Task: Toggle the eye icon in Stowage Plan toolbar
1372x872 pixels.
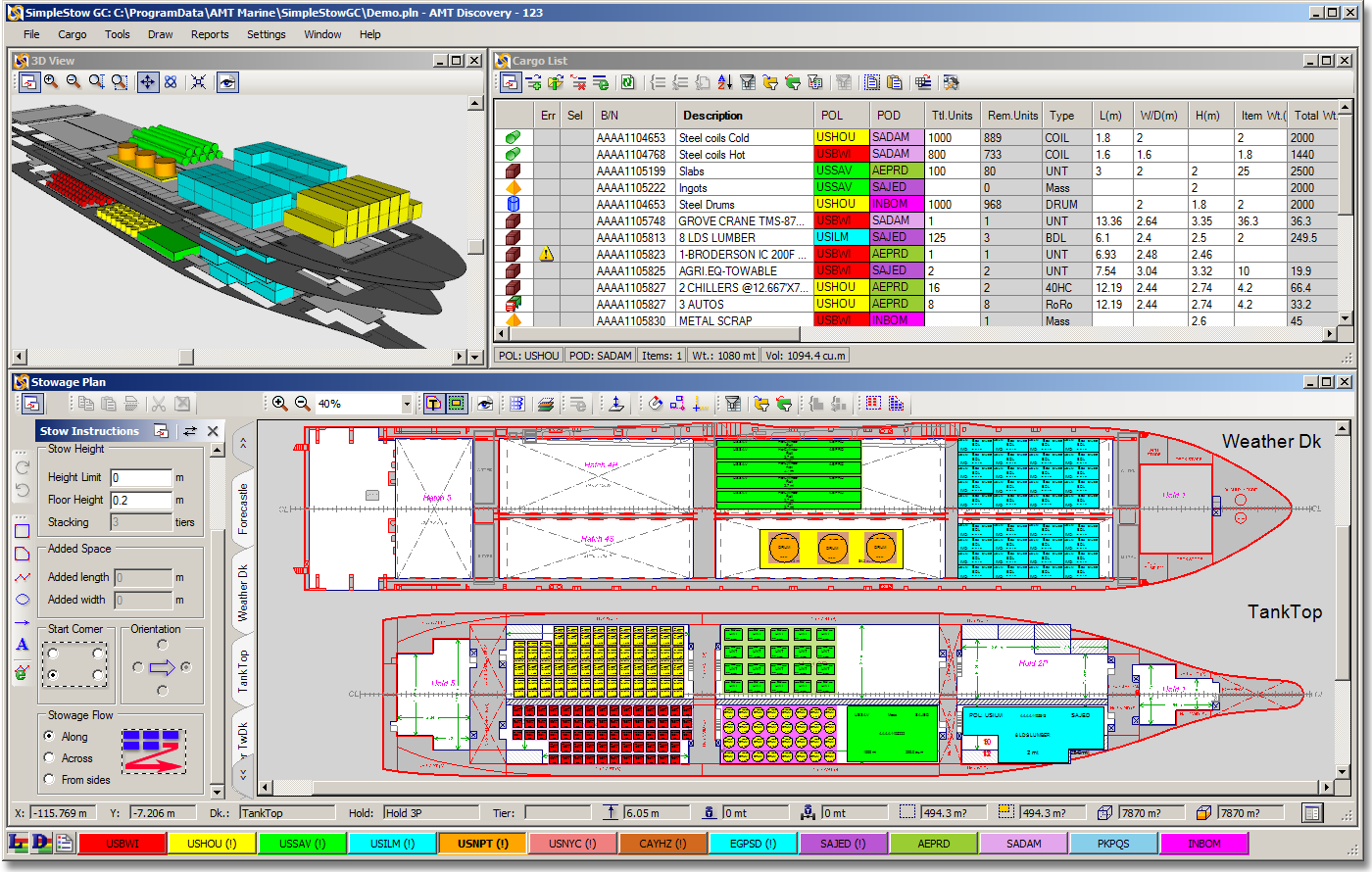Action: (x=484, y=404)
